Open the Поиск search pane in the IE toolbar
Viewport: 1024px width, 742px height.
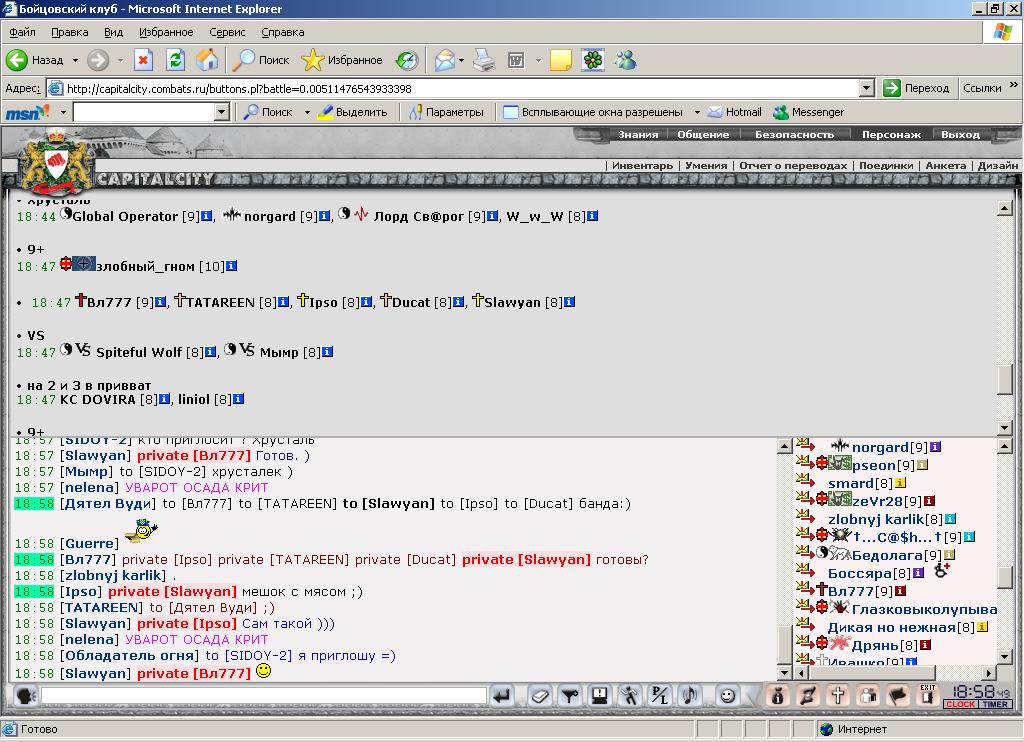[x=261, y=60]
